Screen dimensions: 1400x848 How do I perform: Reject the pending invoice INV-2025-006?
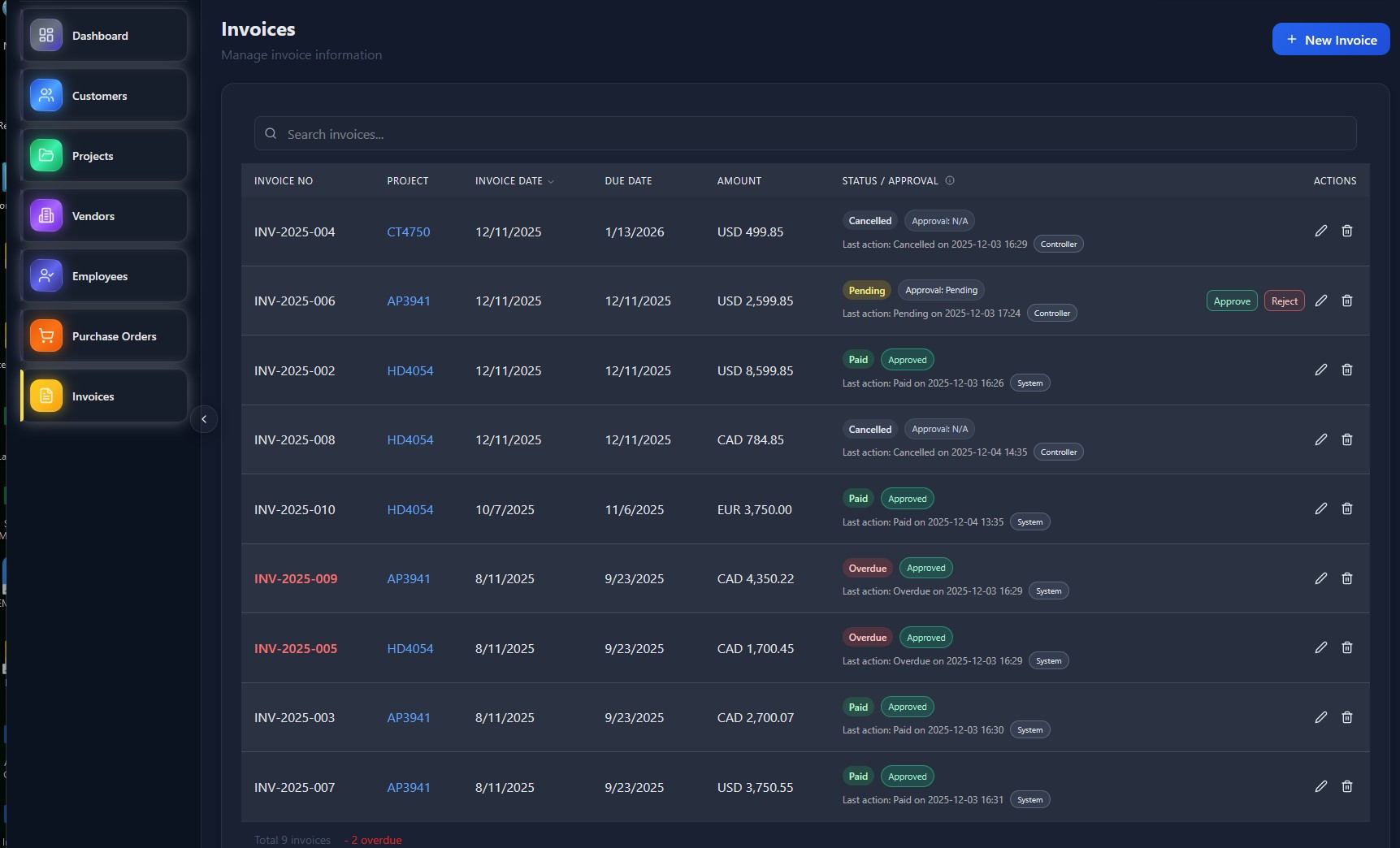(1284, 301)
